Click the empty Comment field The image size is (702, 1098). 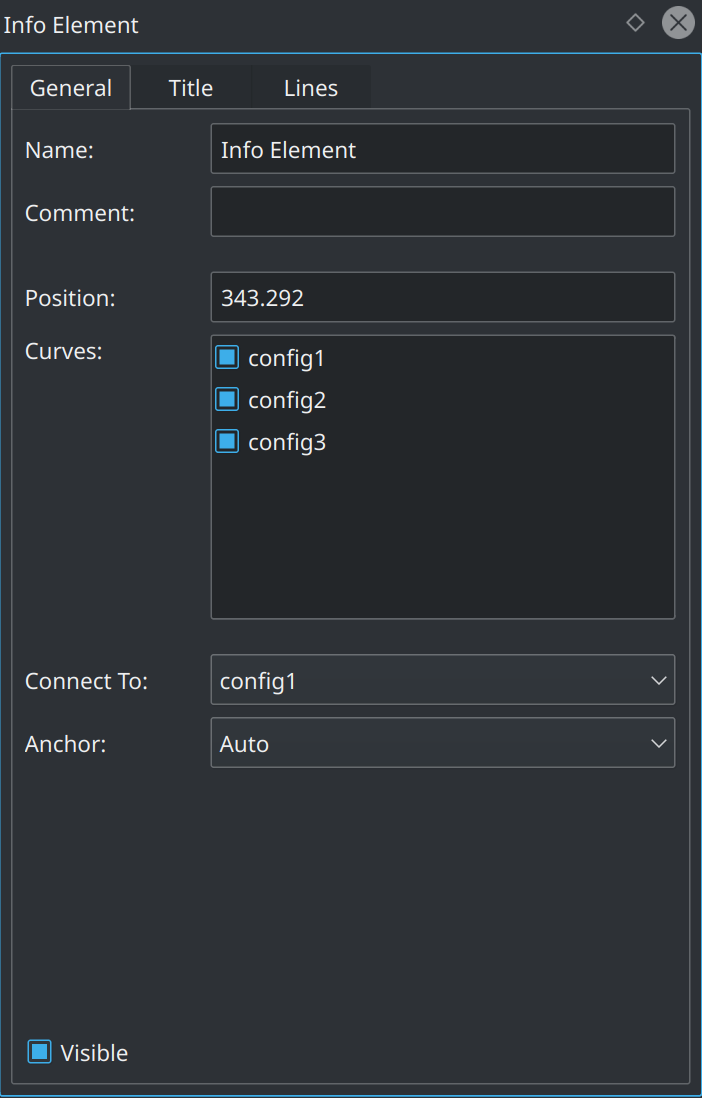coord(443,211)
